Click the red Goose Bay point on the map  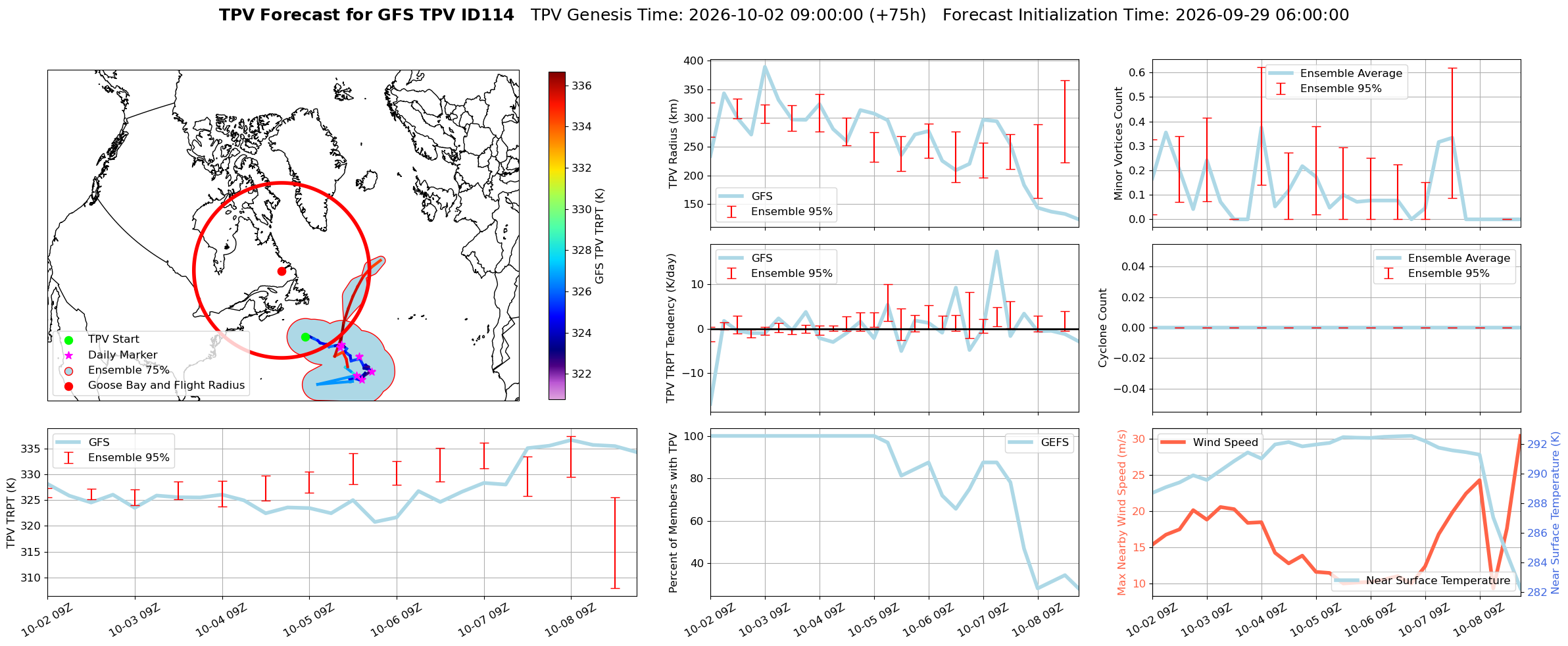tap(282, 271)
